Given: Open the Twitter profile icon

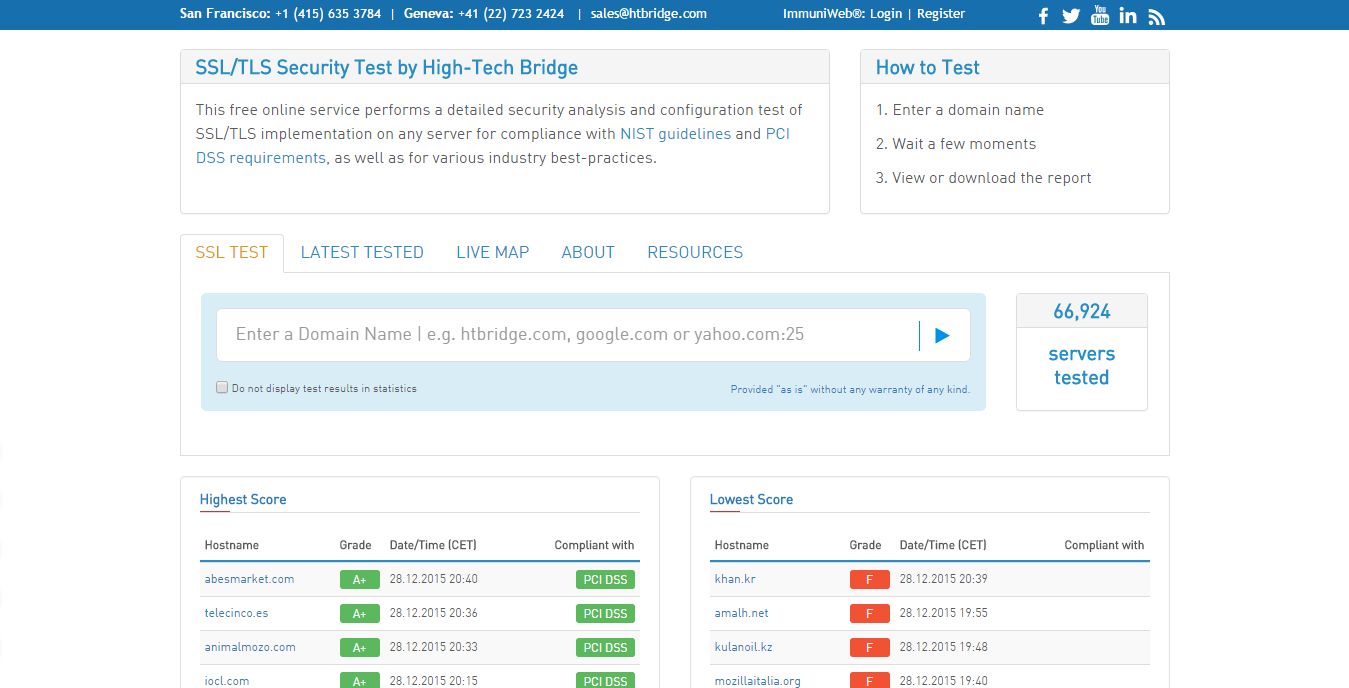Looking at the screenshot, I should (x=1071, y=15).
